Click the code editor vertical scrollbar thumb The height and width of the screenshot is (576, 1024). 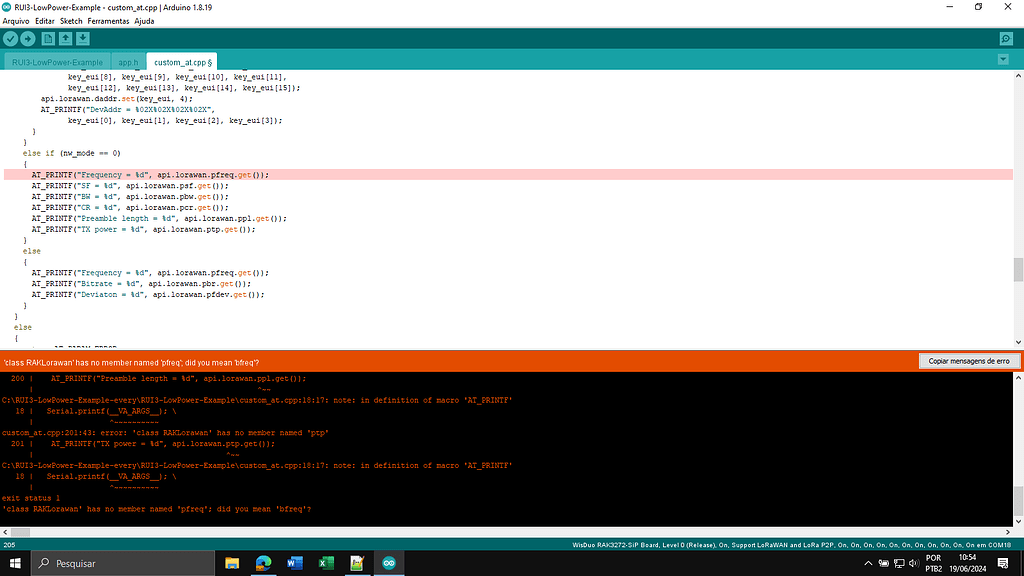tap(1018, 270)
